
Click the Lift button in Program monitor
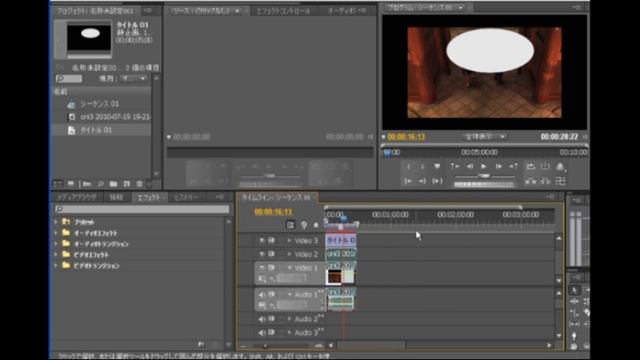531,181
